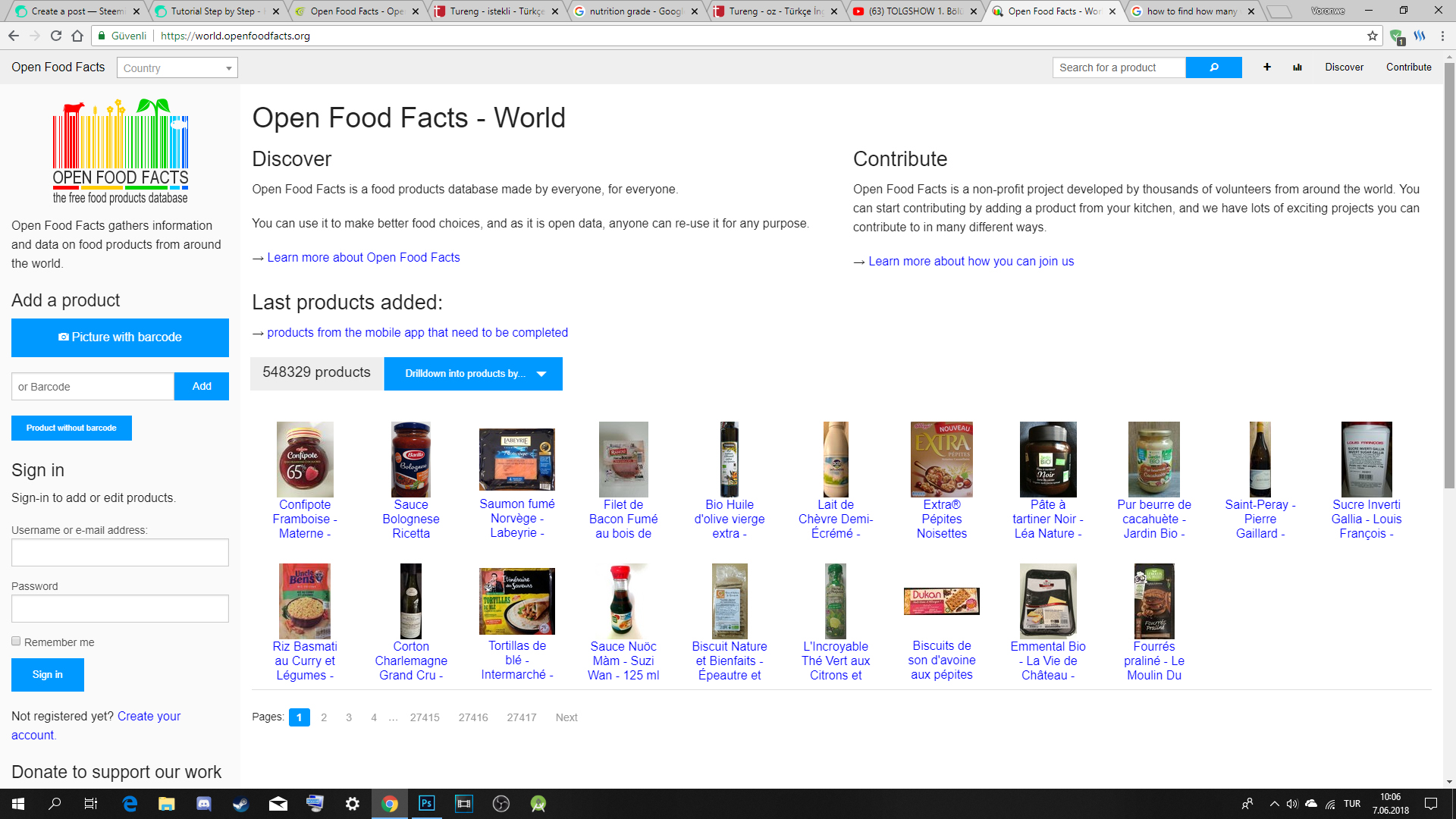Expand Drilldown into products by menu
Image resolution: width=1456 pixels, height=819 pixels.
tap(473, 374)
